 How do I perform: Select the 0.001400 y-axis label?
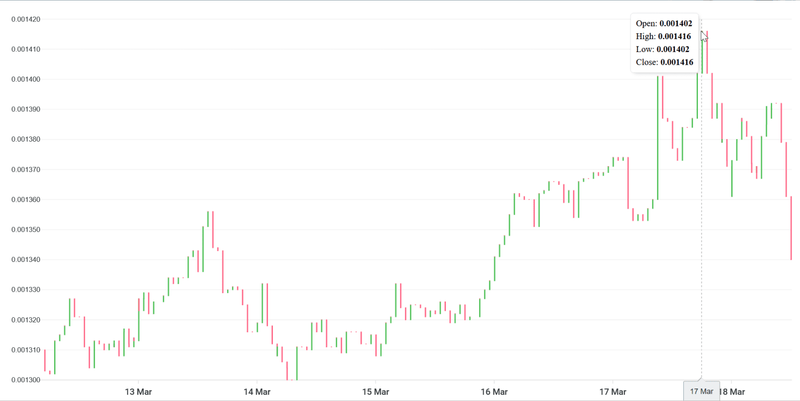(21, 79)
